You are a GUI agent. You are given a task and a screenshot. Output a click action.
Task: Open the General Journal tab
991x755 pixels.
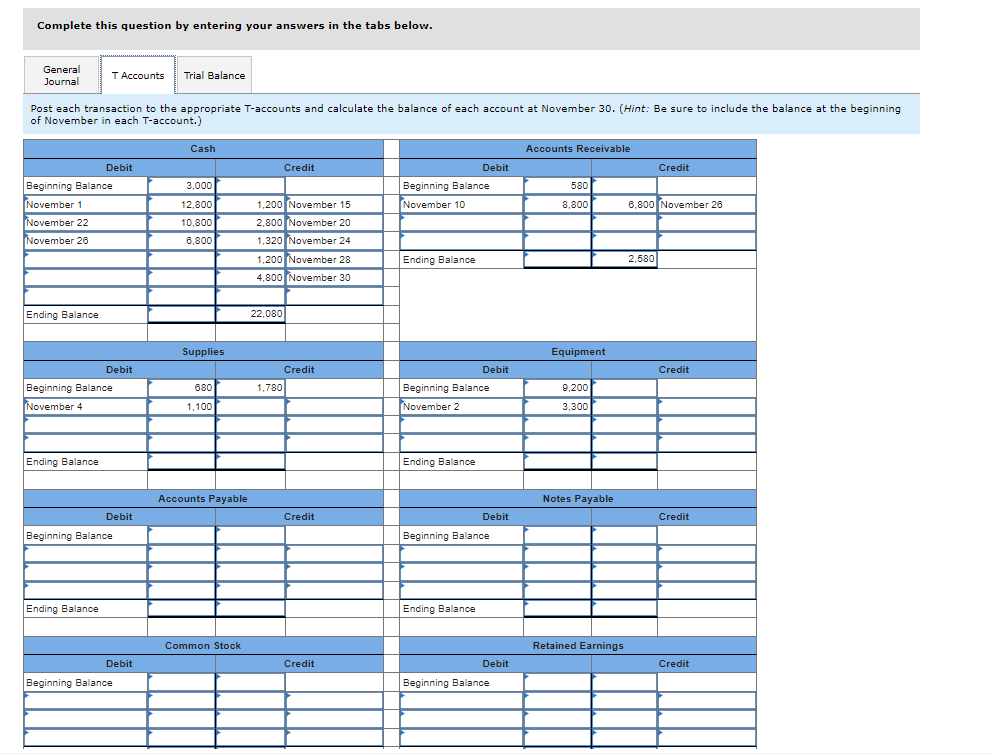click(x=61, y=75)
